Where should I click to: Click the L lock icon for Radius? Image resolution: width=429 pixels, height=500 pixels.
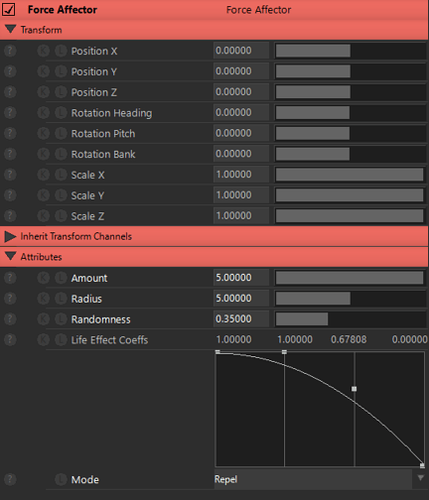(61, 298)
